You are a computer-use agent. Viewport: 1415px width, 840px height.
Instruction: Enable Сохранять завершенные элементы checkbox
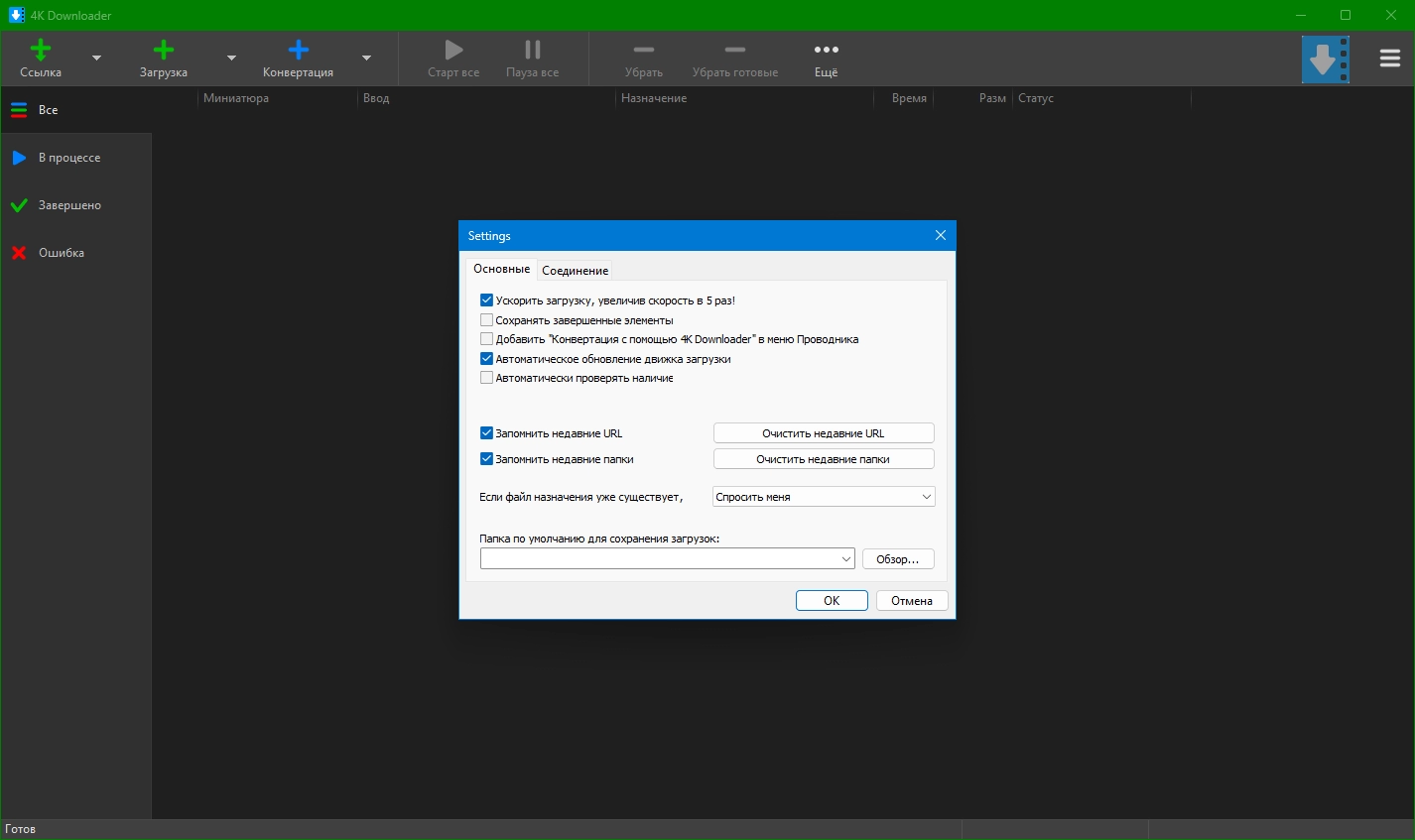point(486,320)
